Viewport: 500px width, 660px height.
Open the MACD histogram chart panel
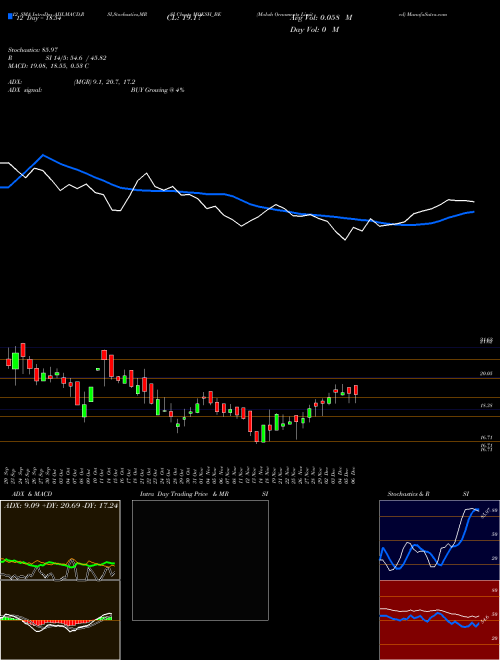60,620
